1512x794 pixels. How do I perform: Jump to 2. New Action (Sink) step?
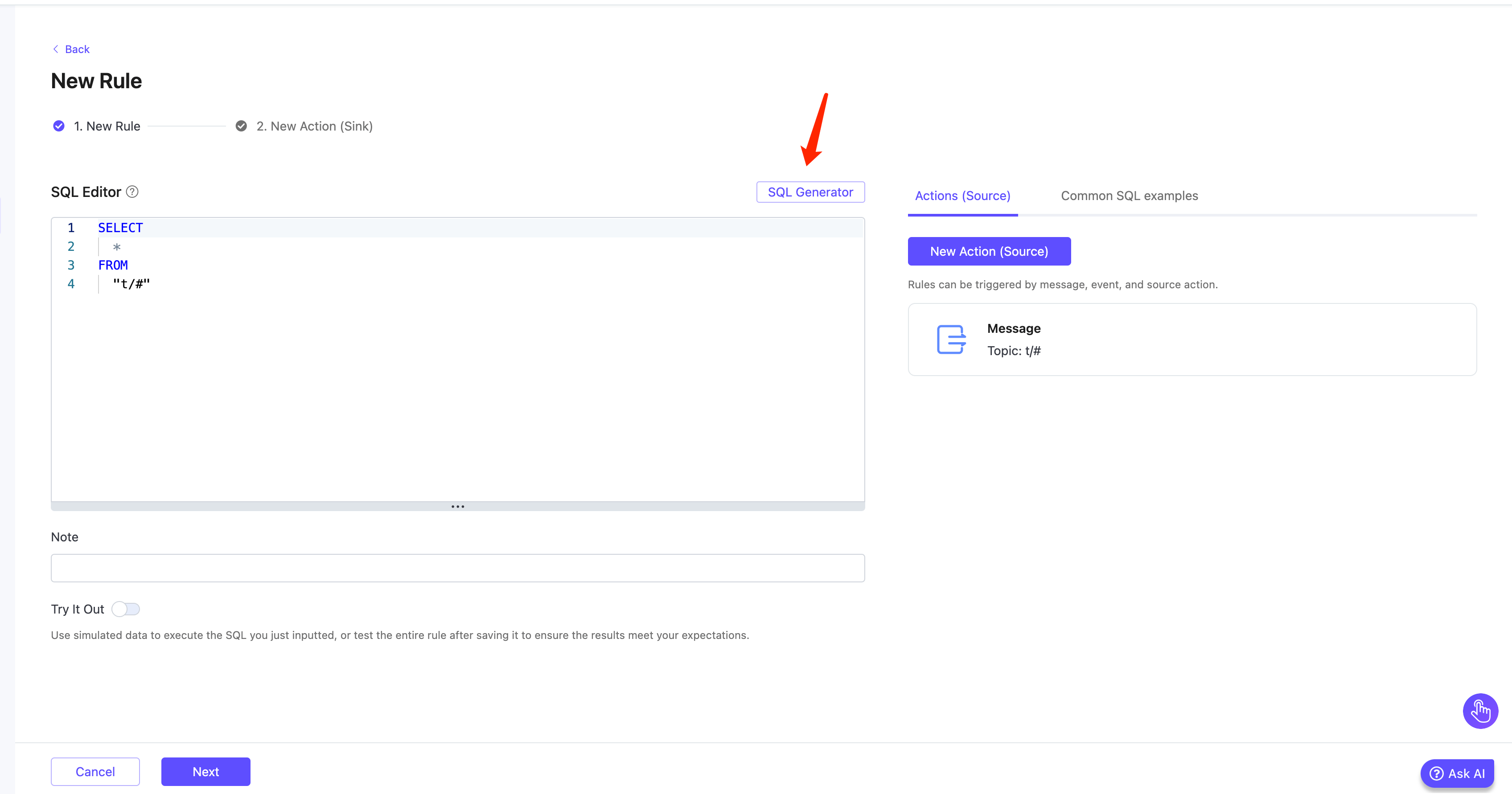coord(314,126)
